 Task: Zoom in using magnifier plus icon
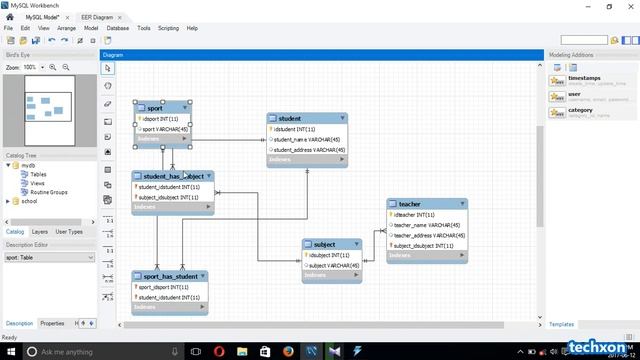(53, 67)
